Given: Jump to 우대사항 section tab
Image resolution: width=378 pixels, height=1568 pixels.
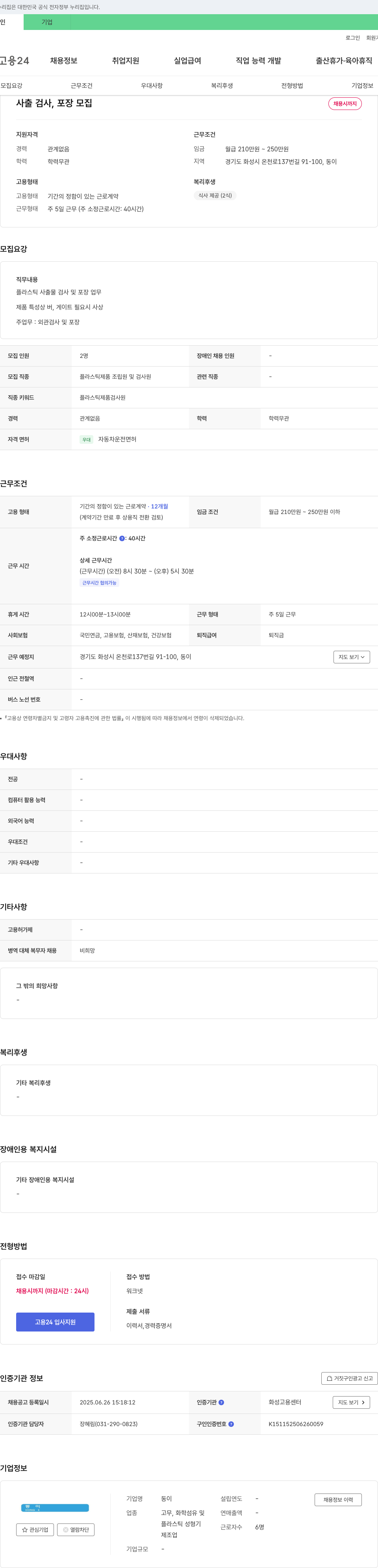Looking at the screenshot, I should 152,85.
